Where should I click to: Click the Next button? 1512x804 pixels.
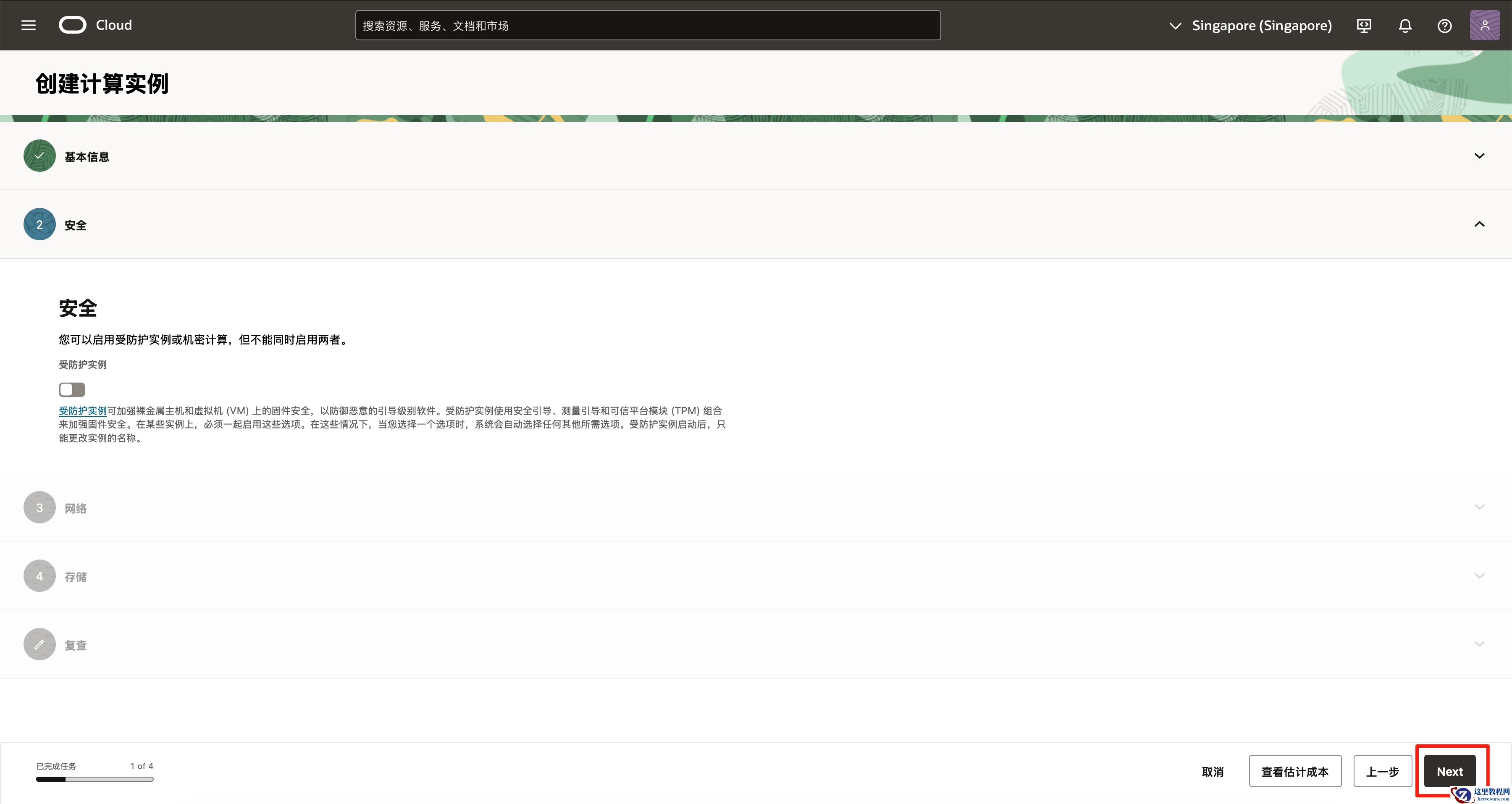[1449, 771]
